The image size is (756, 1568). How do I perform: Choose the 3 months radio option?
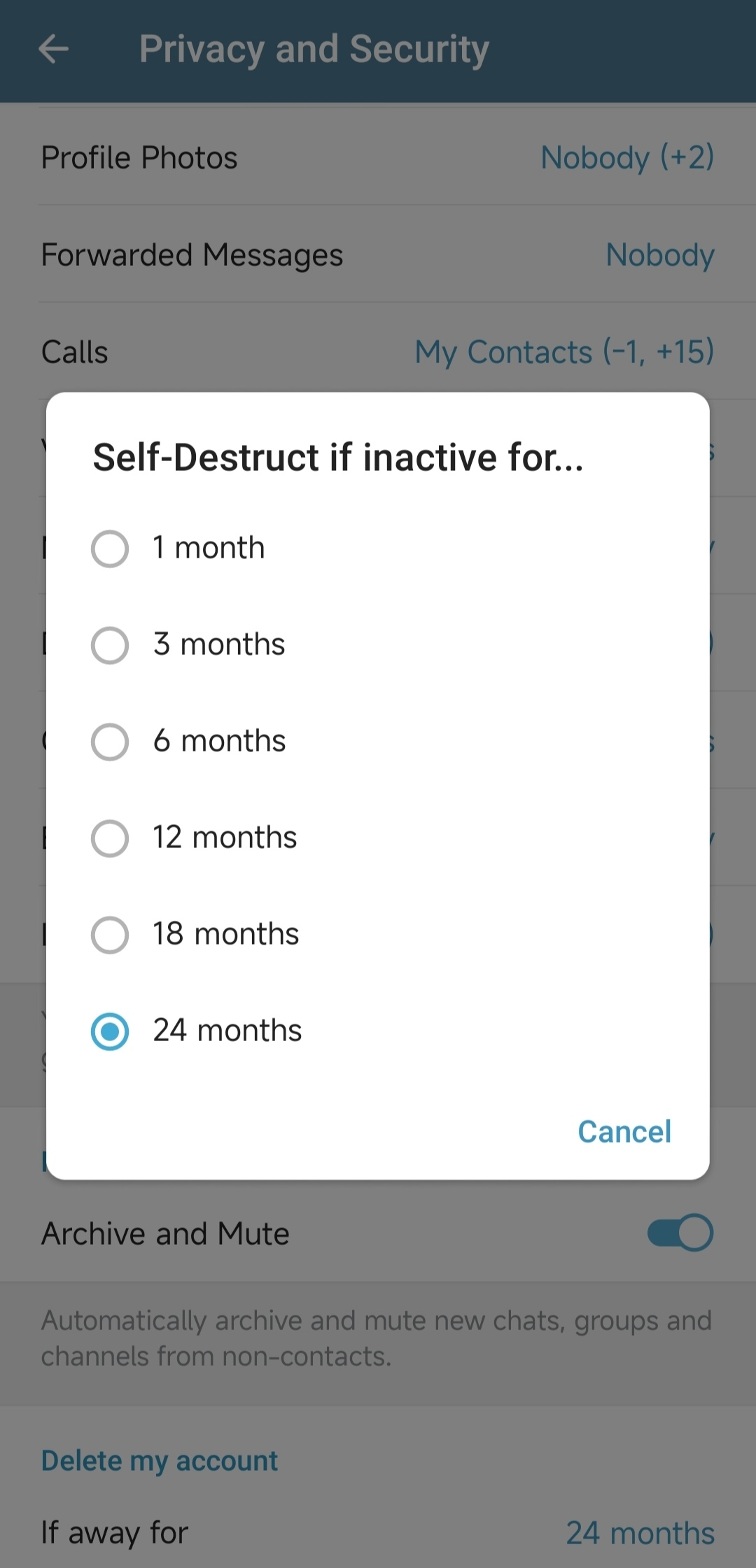point(110,644)
